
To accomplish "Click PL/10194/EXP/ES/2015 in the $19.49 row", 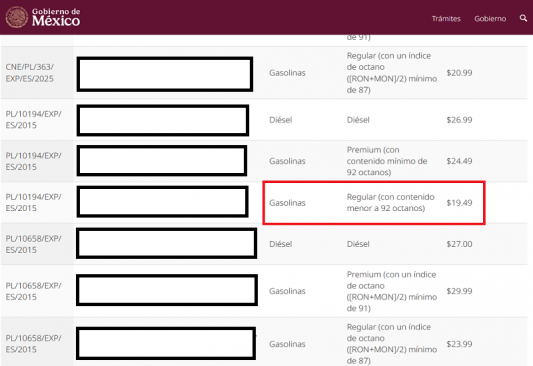I will pyautogui.click(x=33, y=203).
